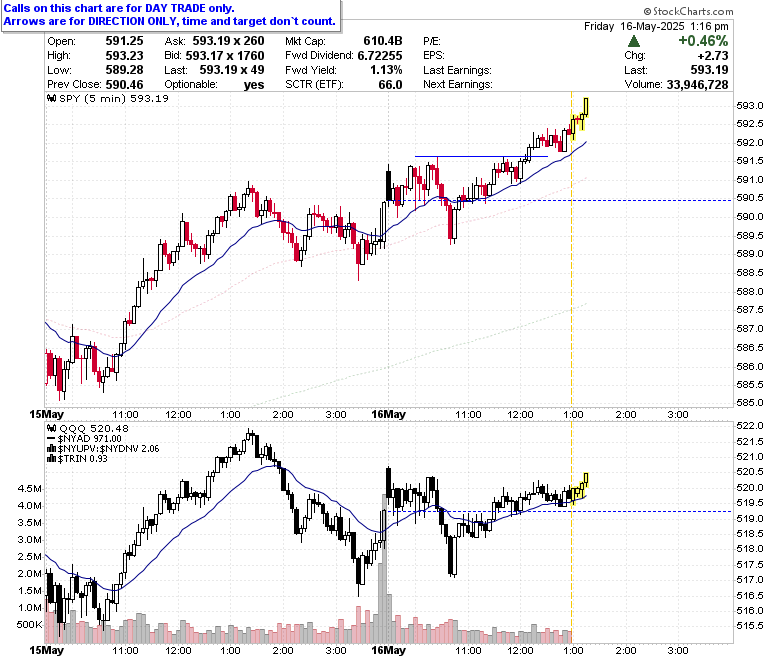Click the DAY TRADE only notice line
This screenshot has height=659, width=780.
coord(119,8)
